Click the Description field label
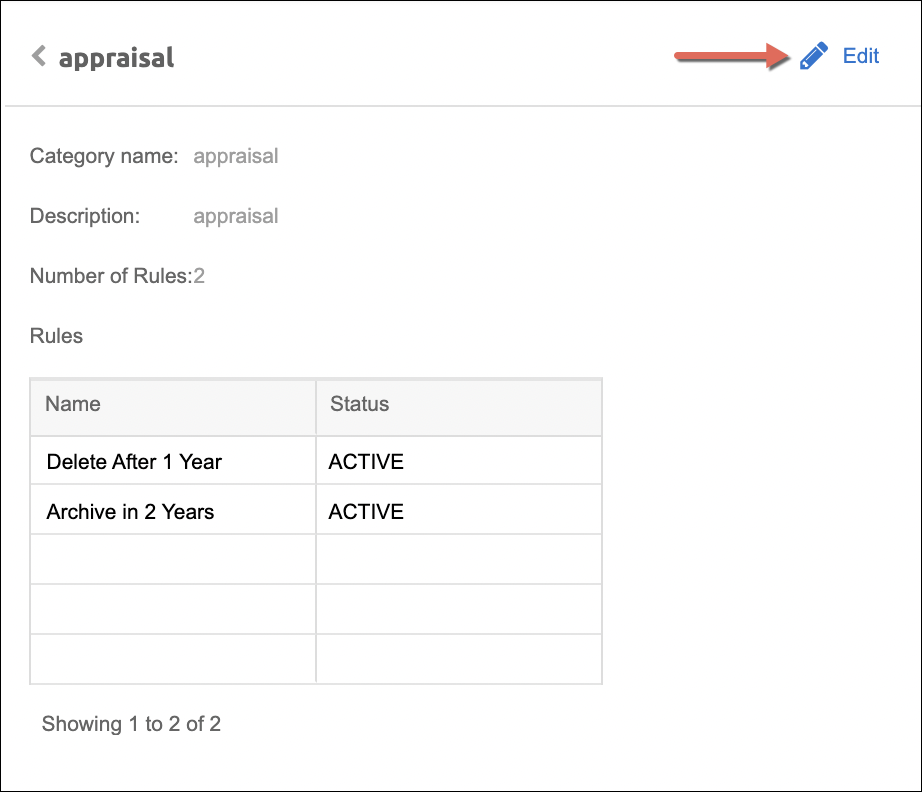The image size is (922, 792). [84, 216]
